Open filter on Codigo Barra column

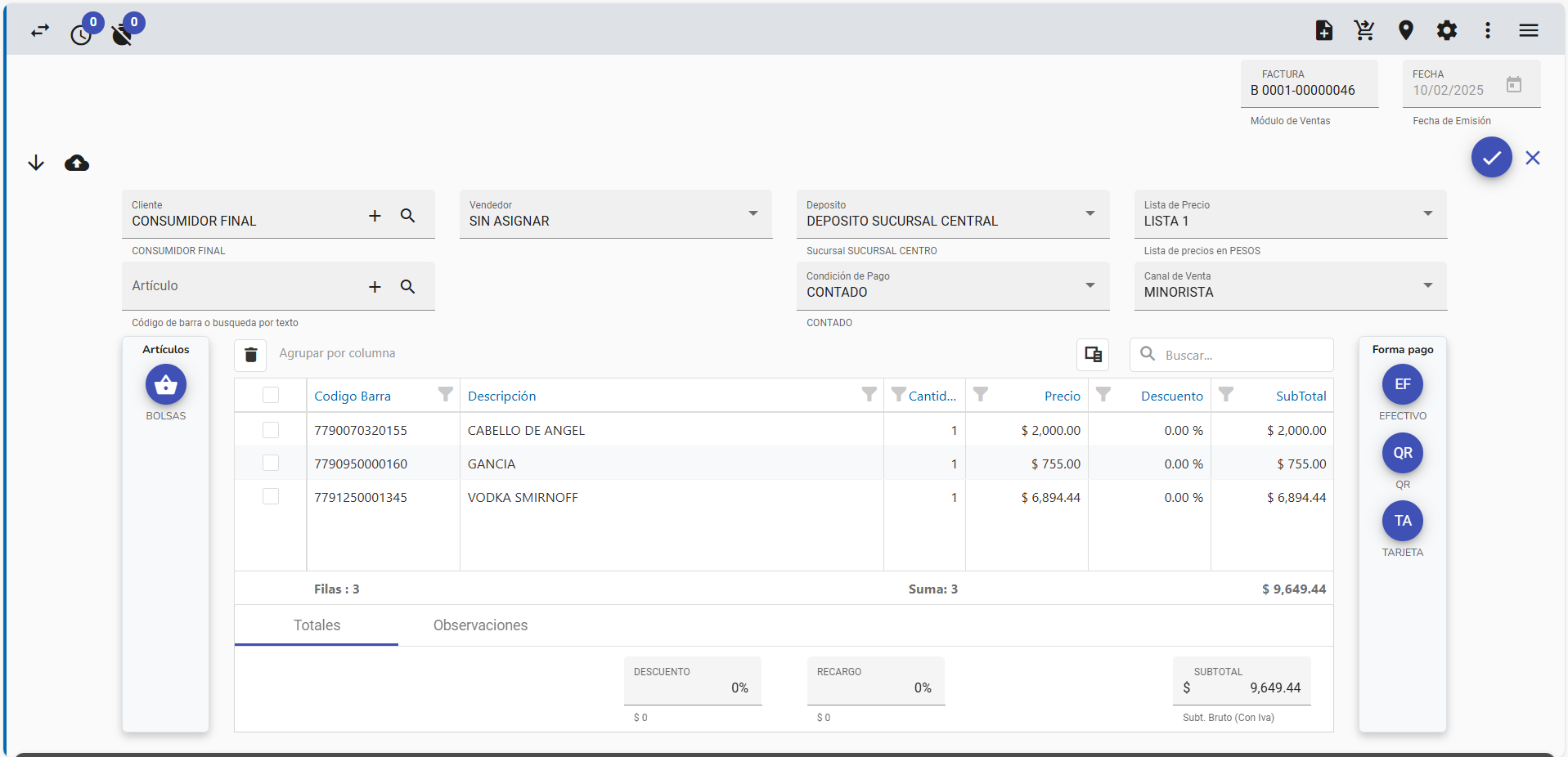446,395
